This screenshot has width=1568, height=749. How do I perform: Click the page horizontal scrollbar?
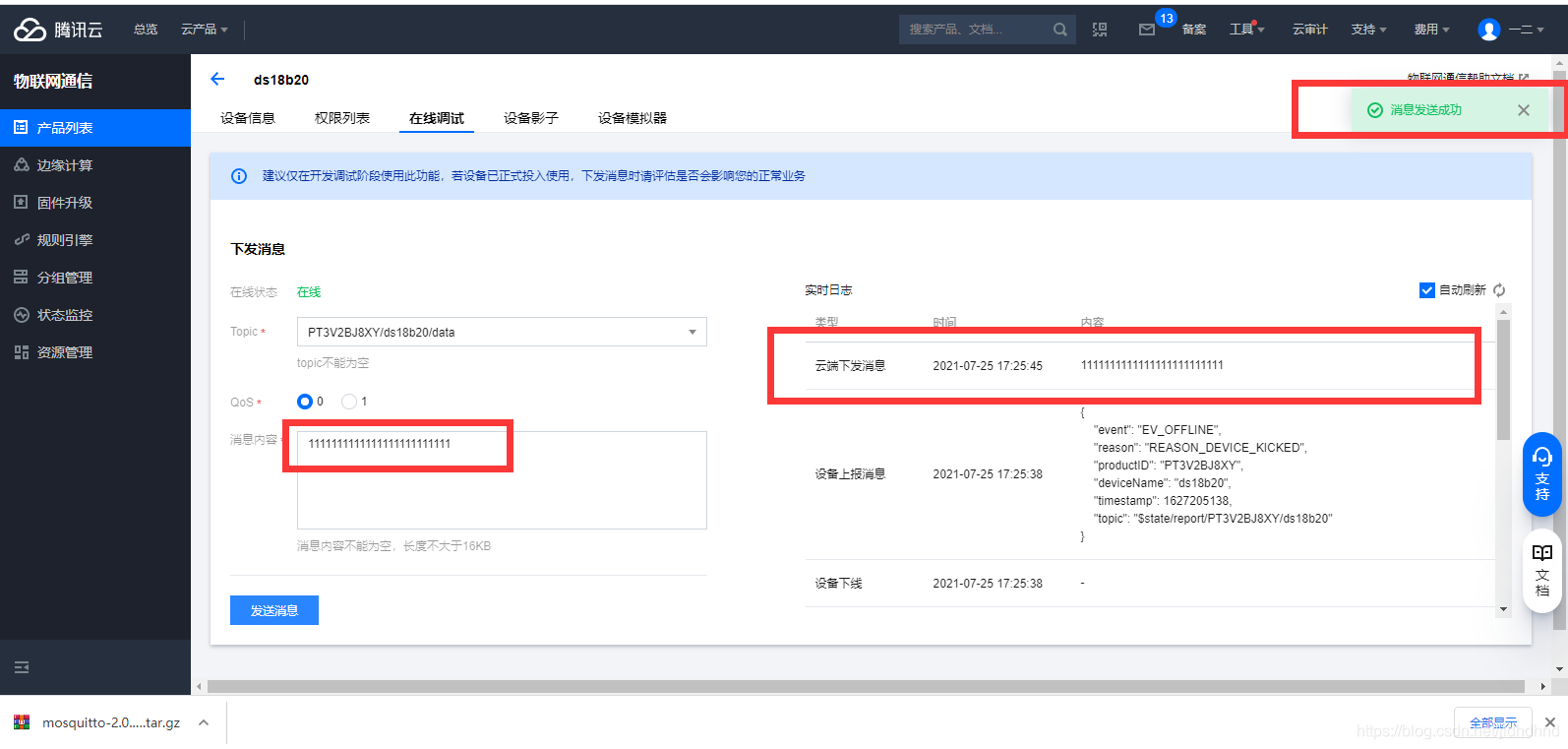click(x=866, y=686)
